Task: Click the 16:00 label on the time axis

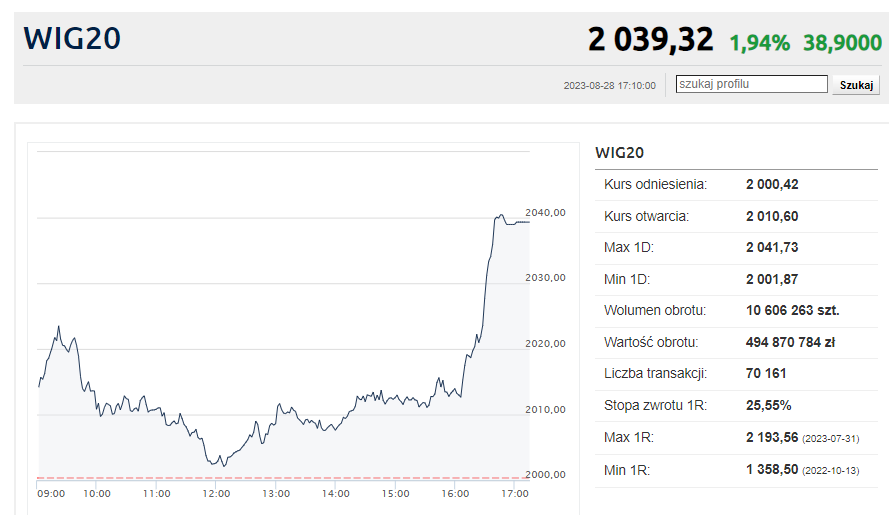Action: point(455,493)
